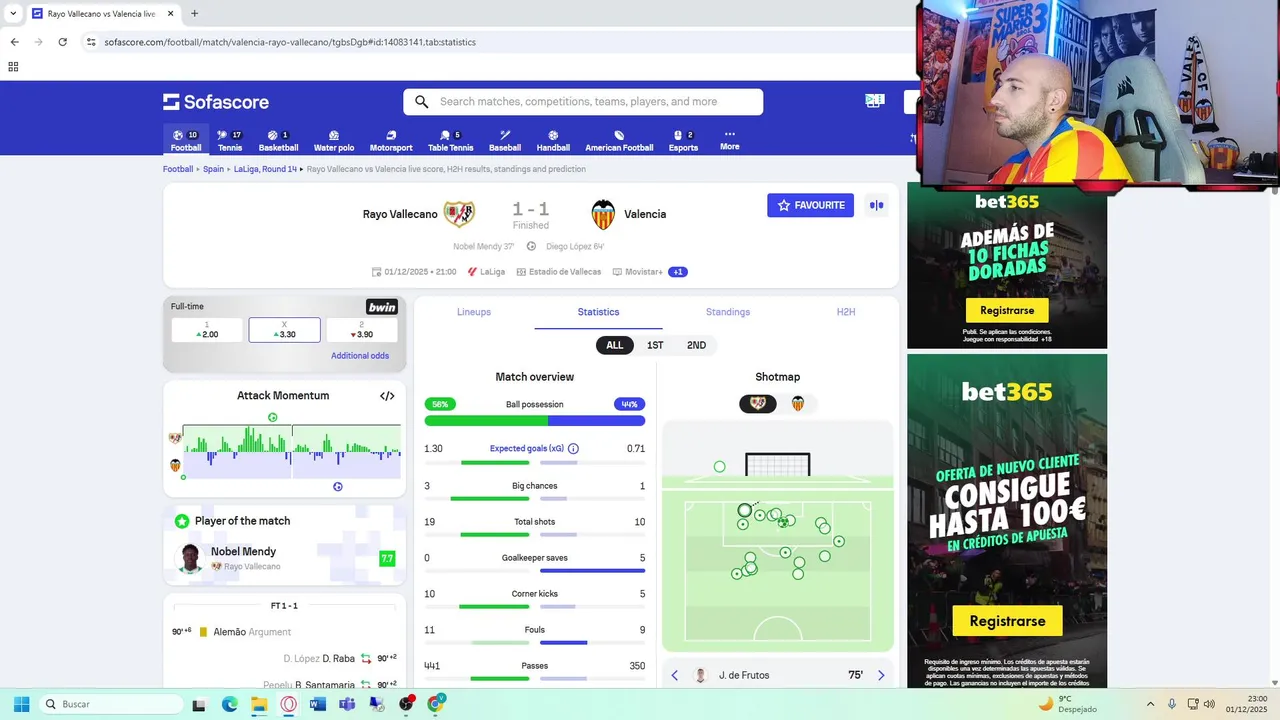This screenshot has width=1280, height=720.
Task: Open the Esports section
Action: pos(683,140)
